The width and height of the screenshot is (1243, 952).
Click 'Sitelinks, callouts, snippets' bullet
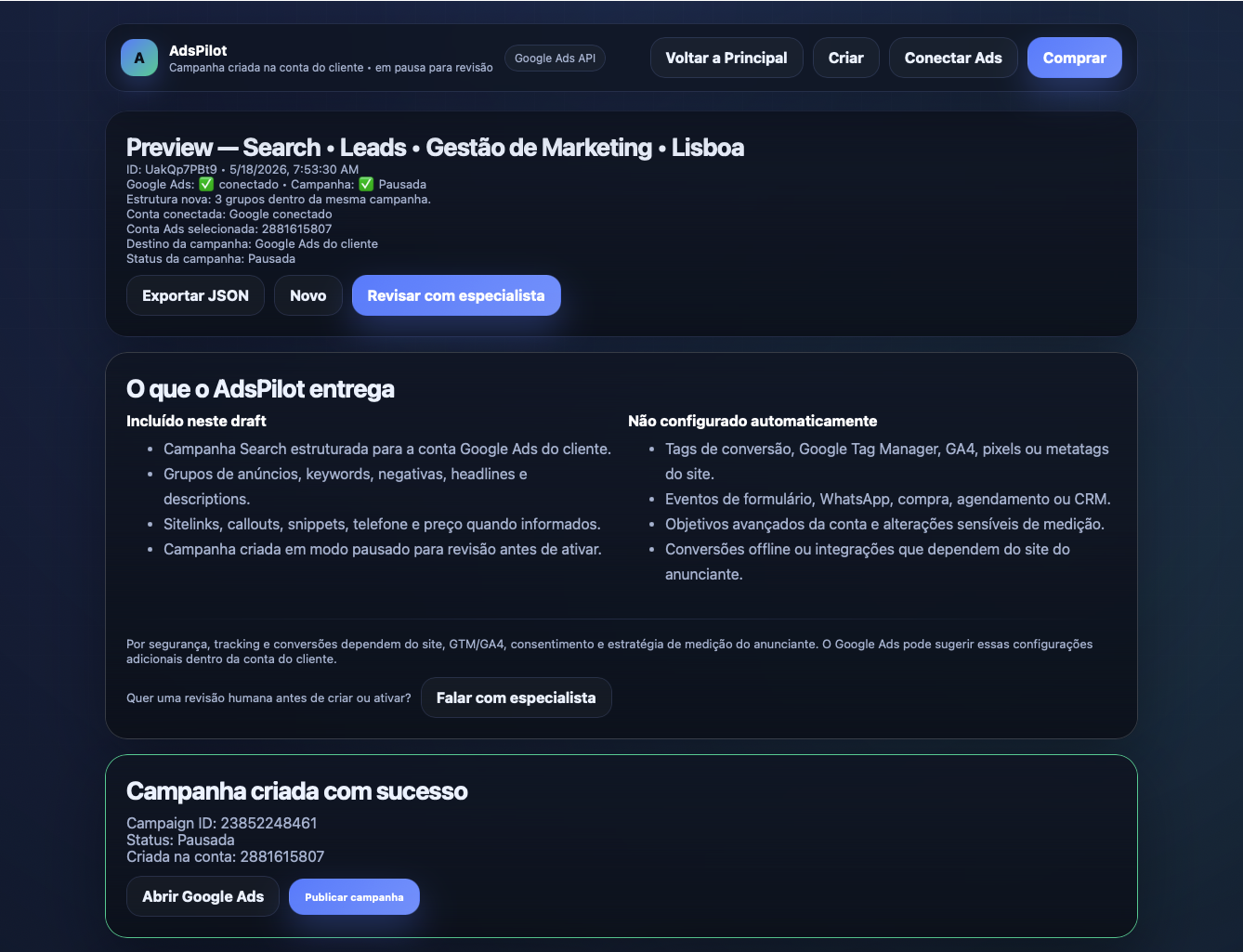pyautogui.click(x=382, y=524)
